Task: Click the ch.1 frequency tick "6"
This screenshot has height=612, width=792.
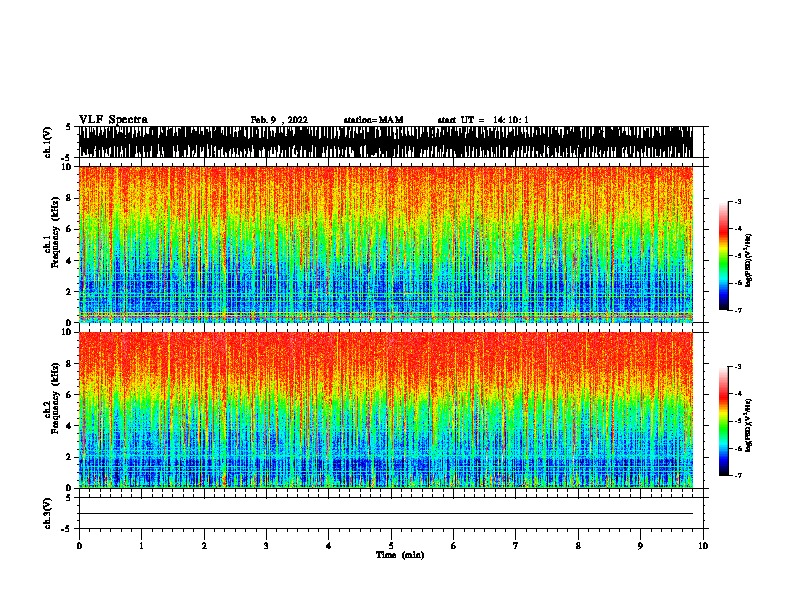Action: pyautogui.click(x=69, y=229)
